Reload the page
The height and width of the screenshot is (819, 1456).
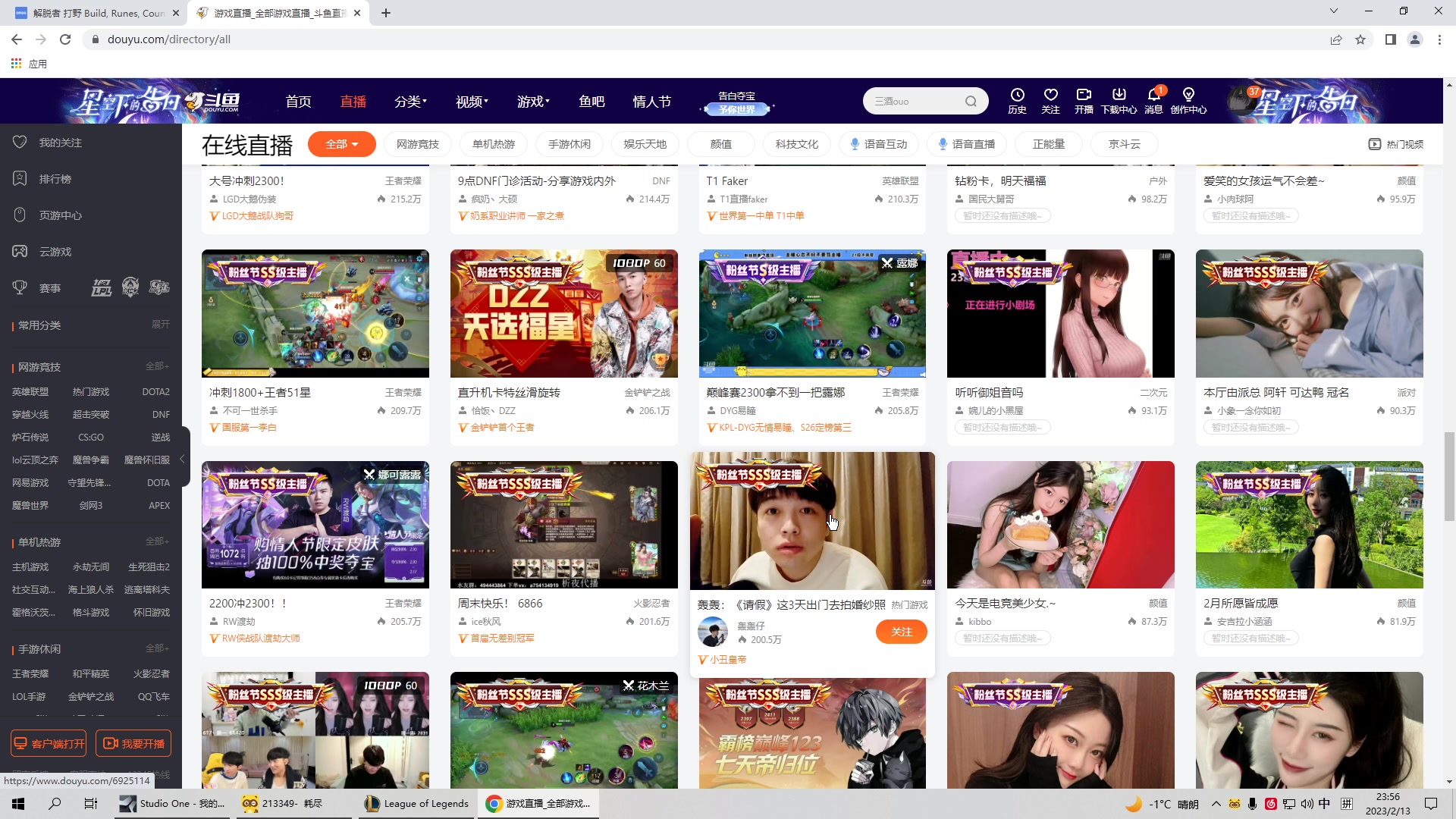click(x=65, y=39)
